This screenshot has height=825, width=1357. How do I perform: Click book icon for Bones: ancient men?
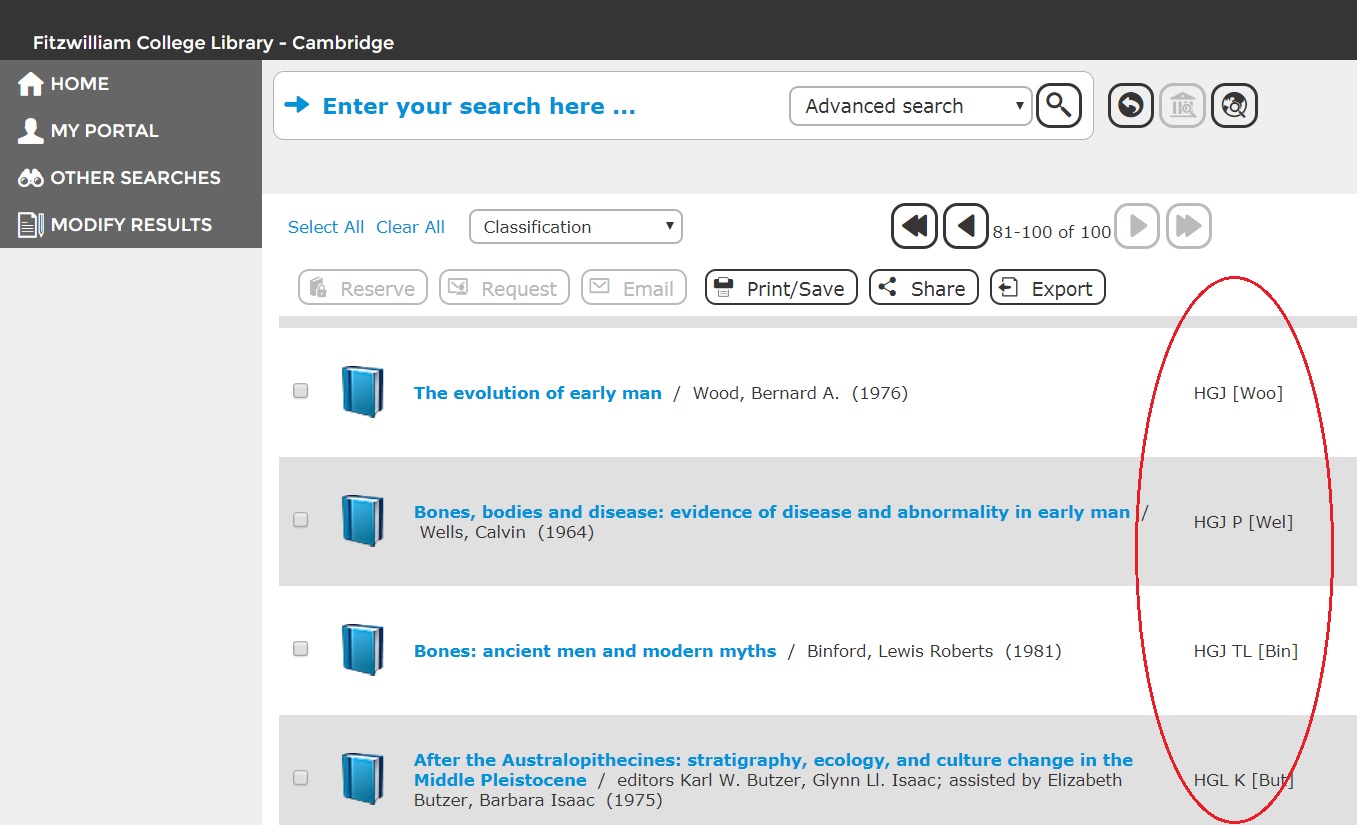pyautogui.click(x=362, y=649)
